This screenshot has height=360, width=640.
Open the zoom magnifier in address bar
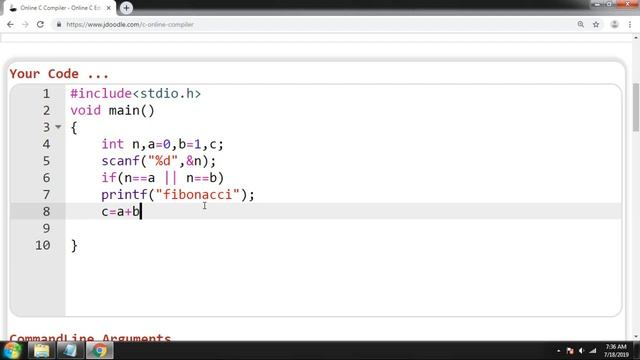pos(580,24)
